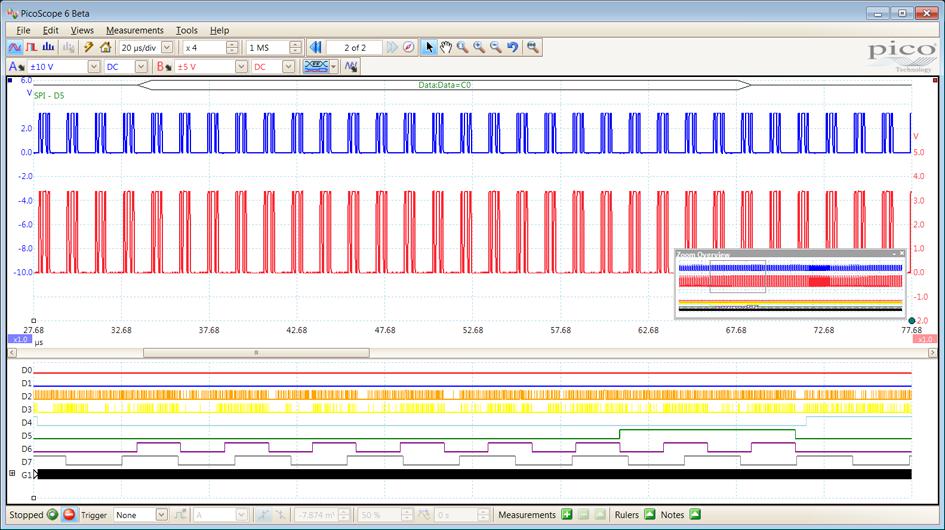945x530 pixels.
Task: Click Channel A options button
Action: coord(17,67)
